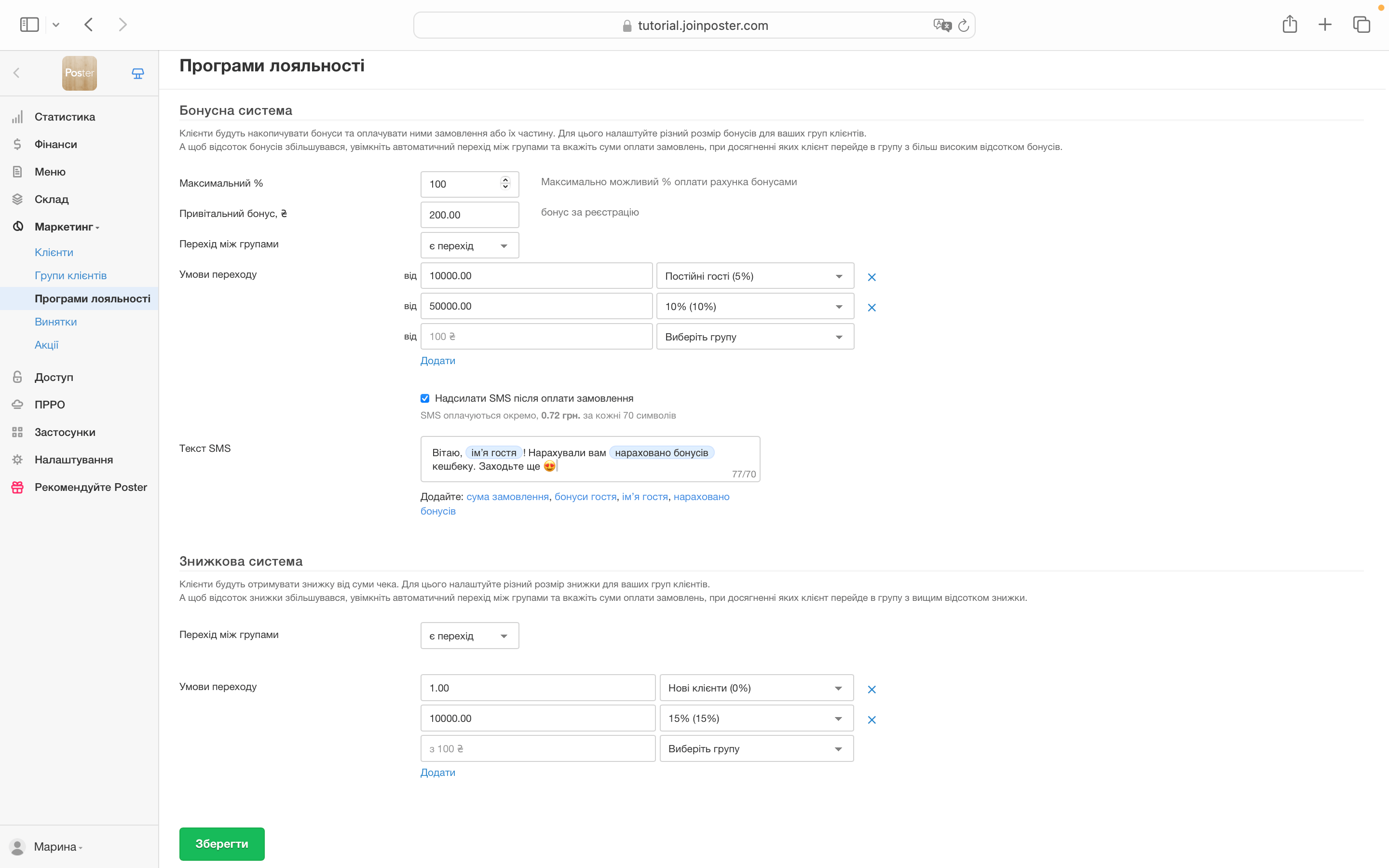The width and height of the screenshot is (1389, 868).
Task: Click the Налаштування gear icon
Action: pyautogui.click(x=17, y=460)
